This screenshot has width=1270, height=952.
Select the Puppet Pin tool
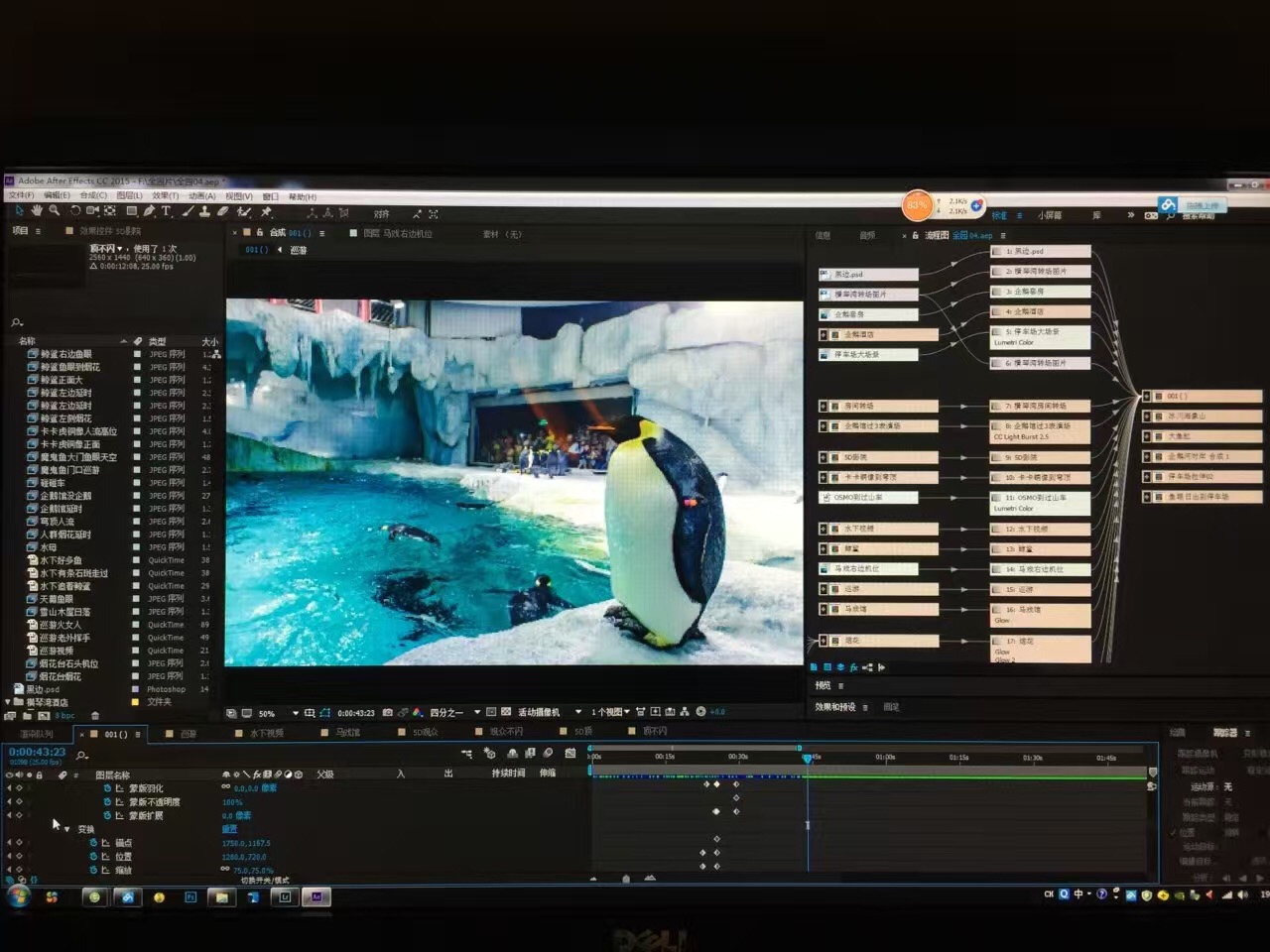[266, 212]
